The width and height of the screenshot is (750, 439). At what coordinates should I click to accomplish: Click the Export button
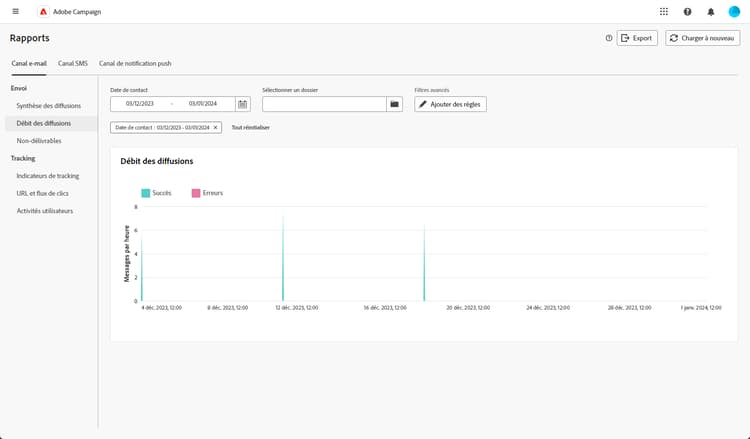(x=637, y=38)
